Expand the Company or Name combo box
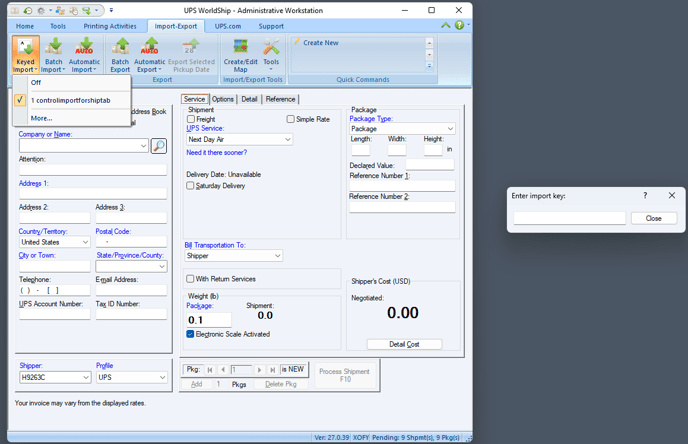This screenshot has width=688, height=444. point(143,146)
